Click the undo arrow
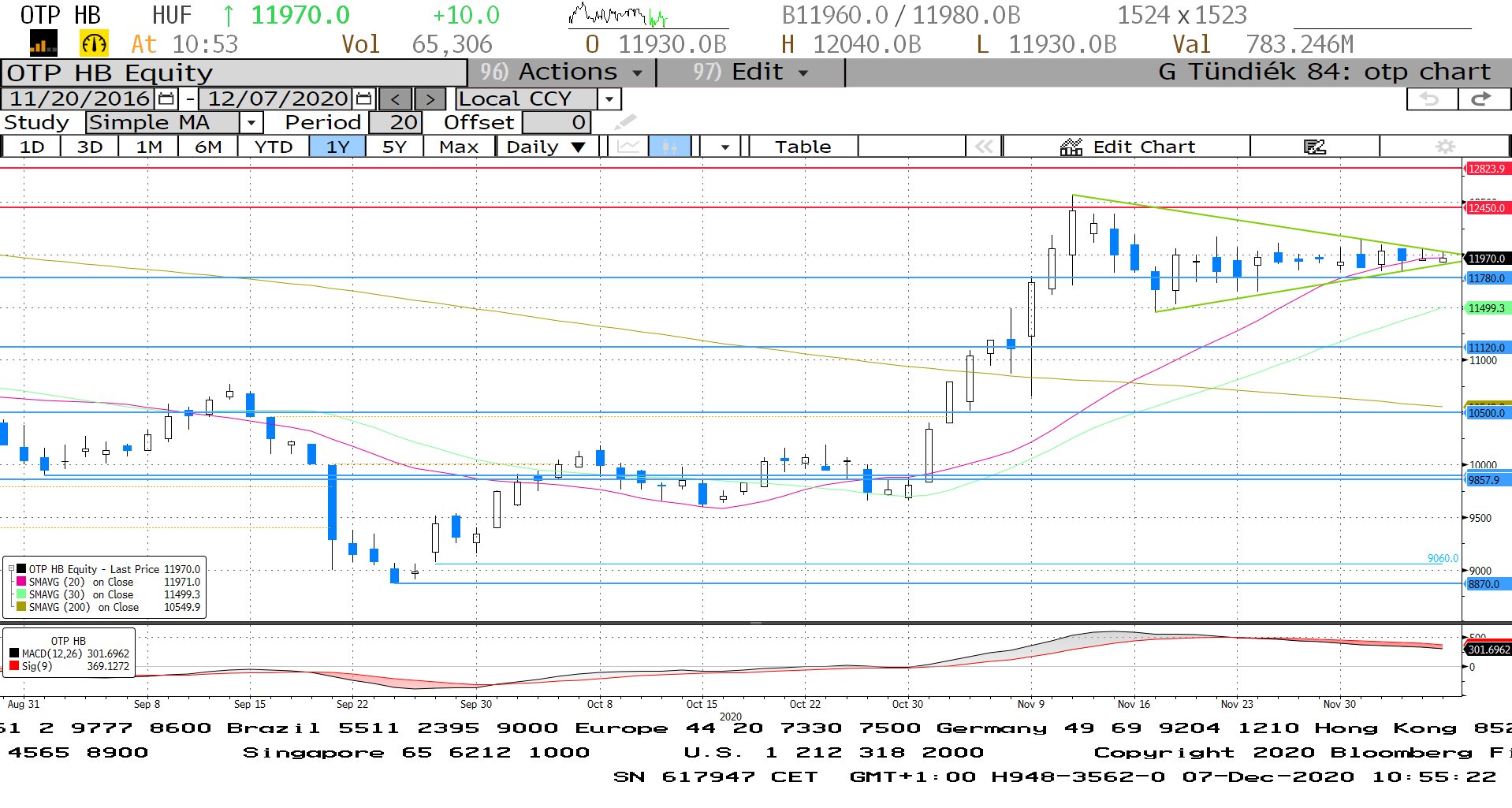Screen dimensions: 1512x808 pos(1432,99)
